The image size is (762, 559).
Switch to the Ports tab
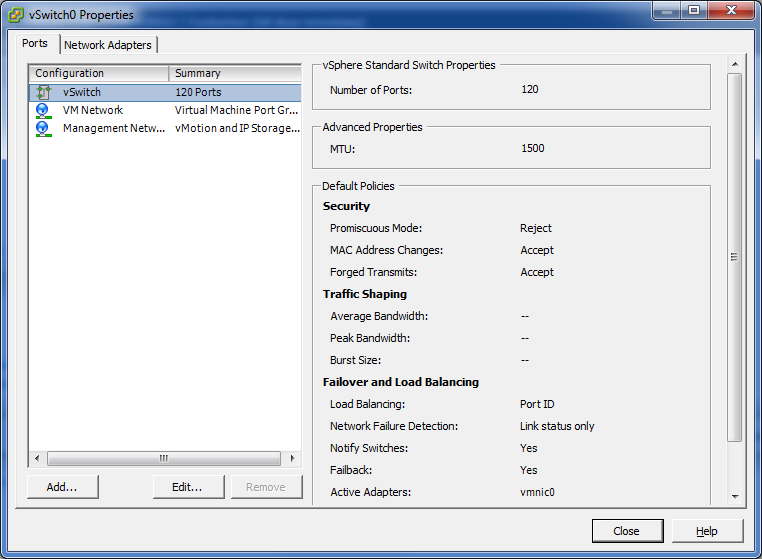(x=35, y=43)
